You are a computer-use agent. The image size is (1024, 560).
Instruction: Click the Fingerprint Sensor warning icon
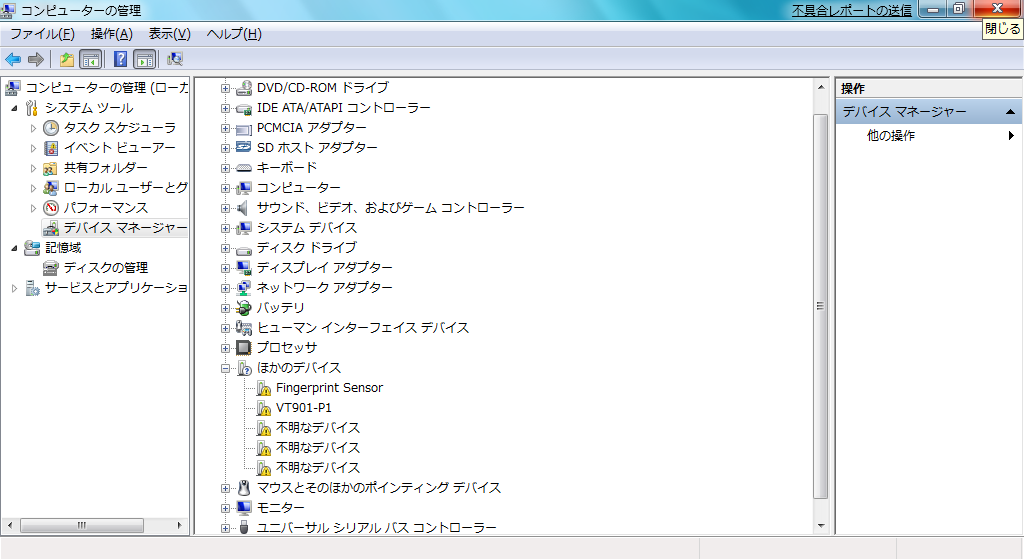264,388
